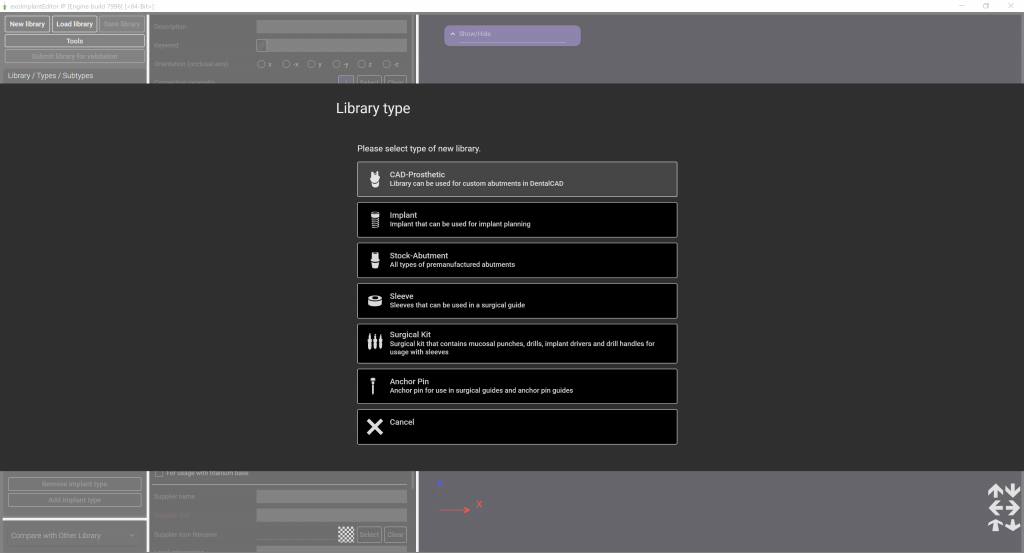Image resolution: width=1024 pixels, height=553 pixels.
Task: Select the Sleeve library icon
Action: point(375,301)
